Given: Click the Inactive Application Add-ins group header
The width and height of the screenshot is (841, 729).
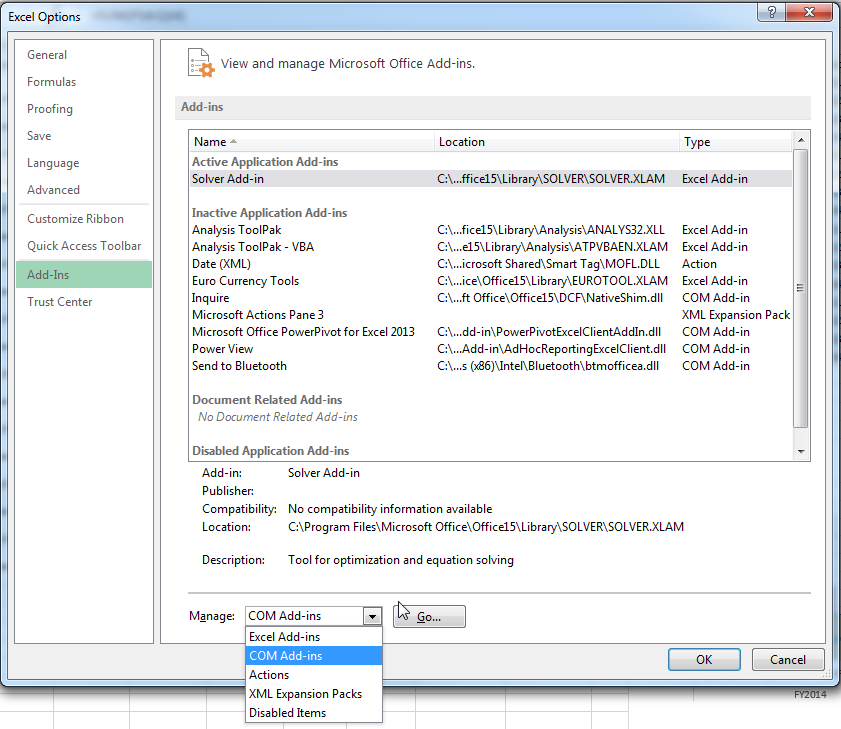Looking at the screenshot, I should (x=269, y=212).
